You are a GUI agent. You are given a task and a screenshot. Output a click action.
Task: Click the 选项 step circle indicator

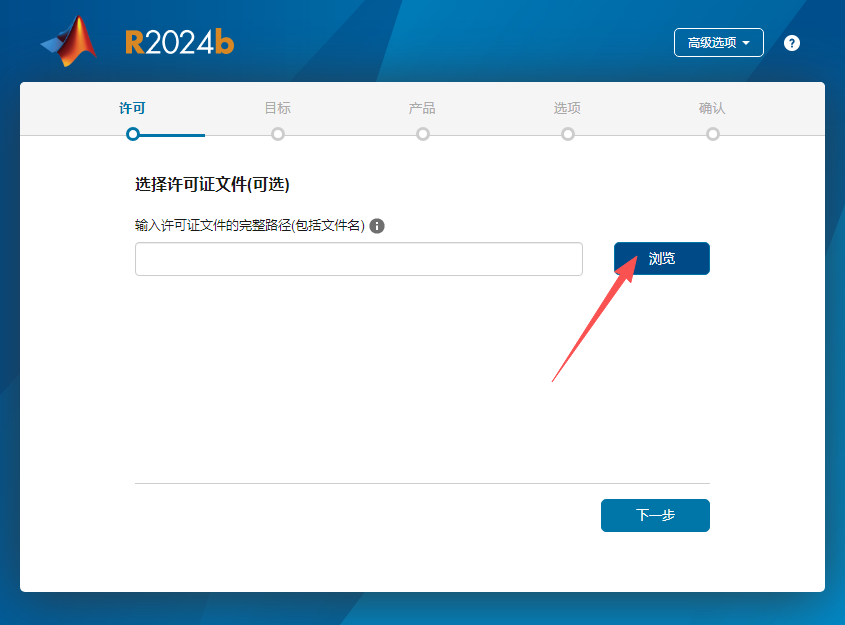tap(567, 133)
